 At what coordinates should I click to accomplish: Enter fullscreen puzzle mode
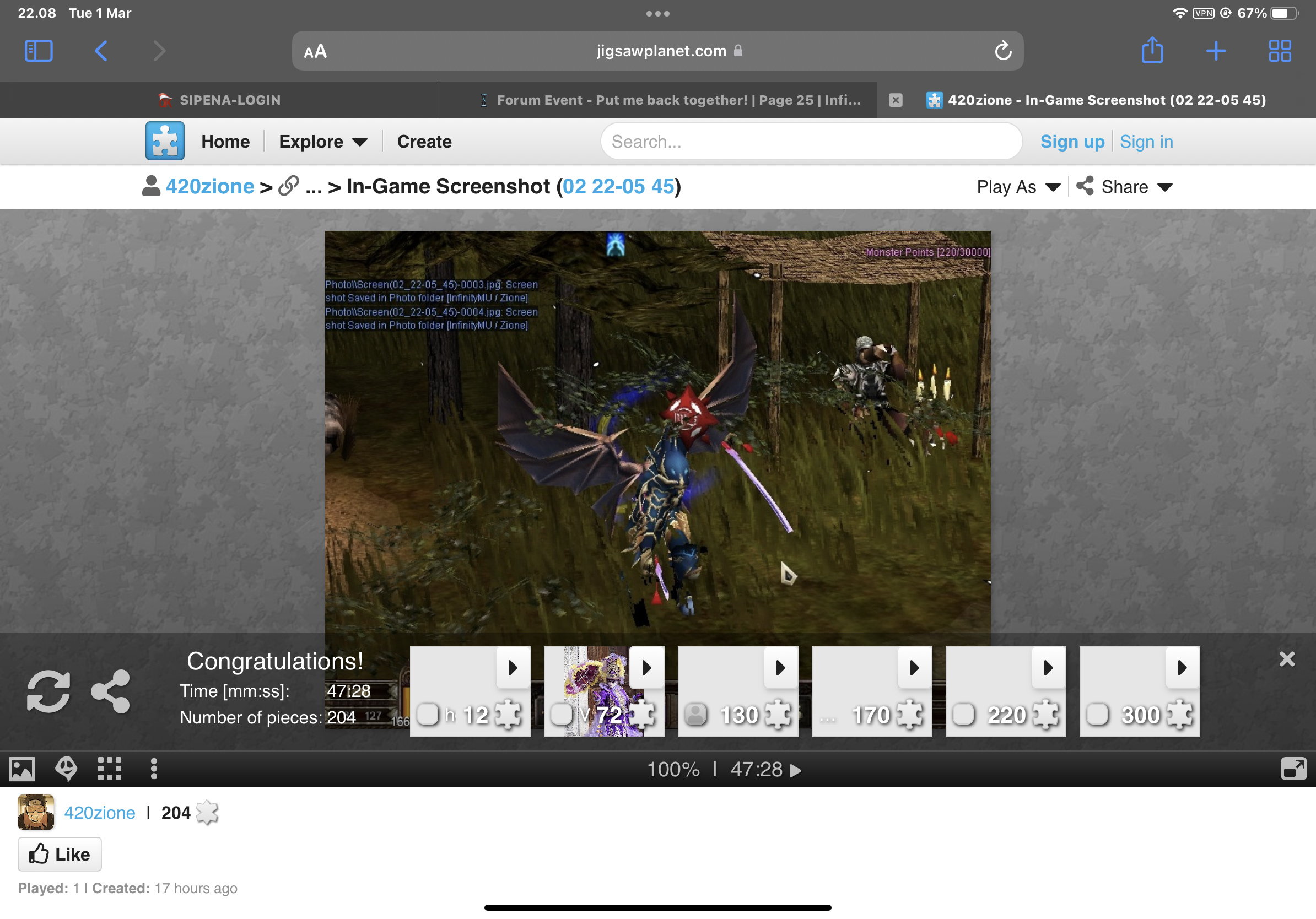1293,769
